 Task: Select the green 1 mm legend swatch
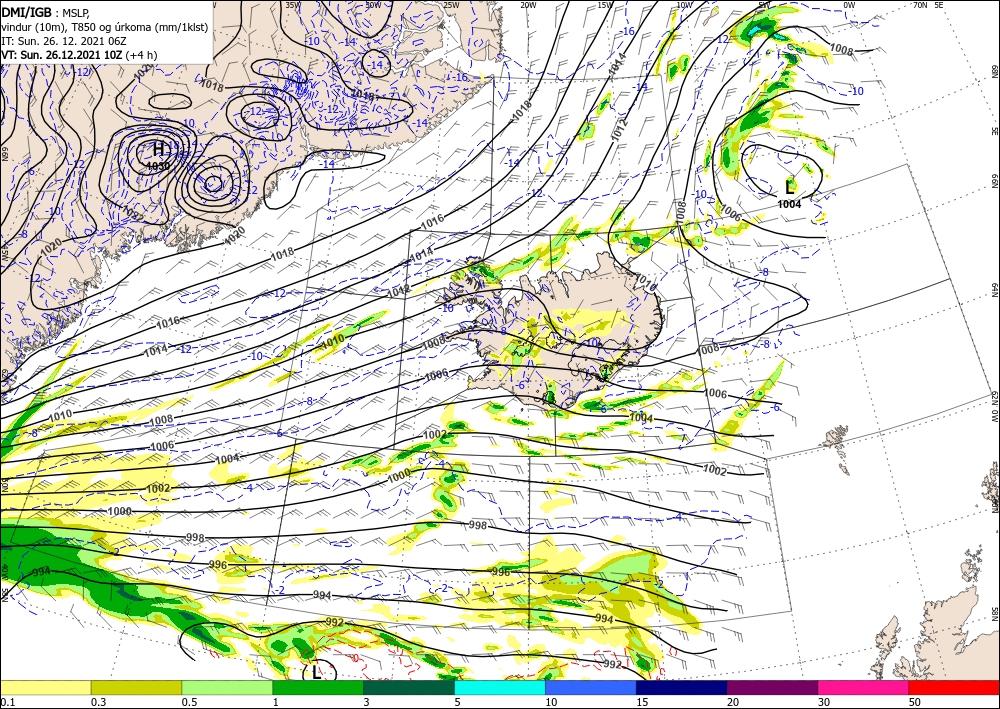click(x=318, y=687)
